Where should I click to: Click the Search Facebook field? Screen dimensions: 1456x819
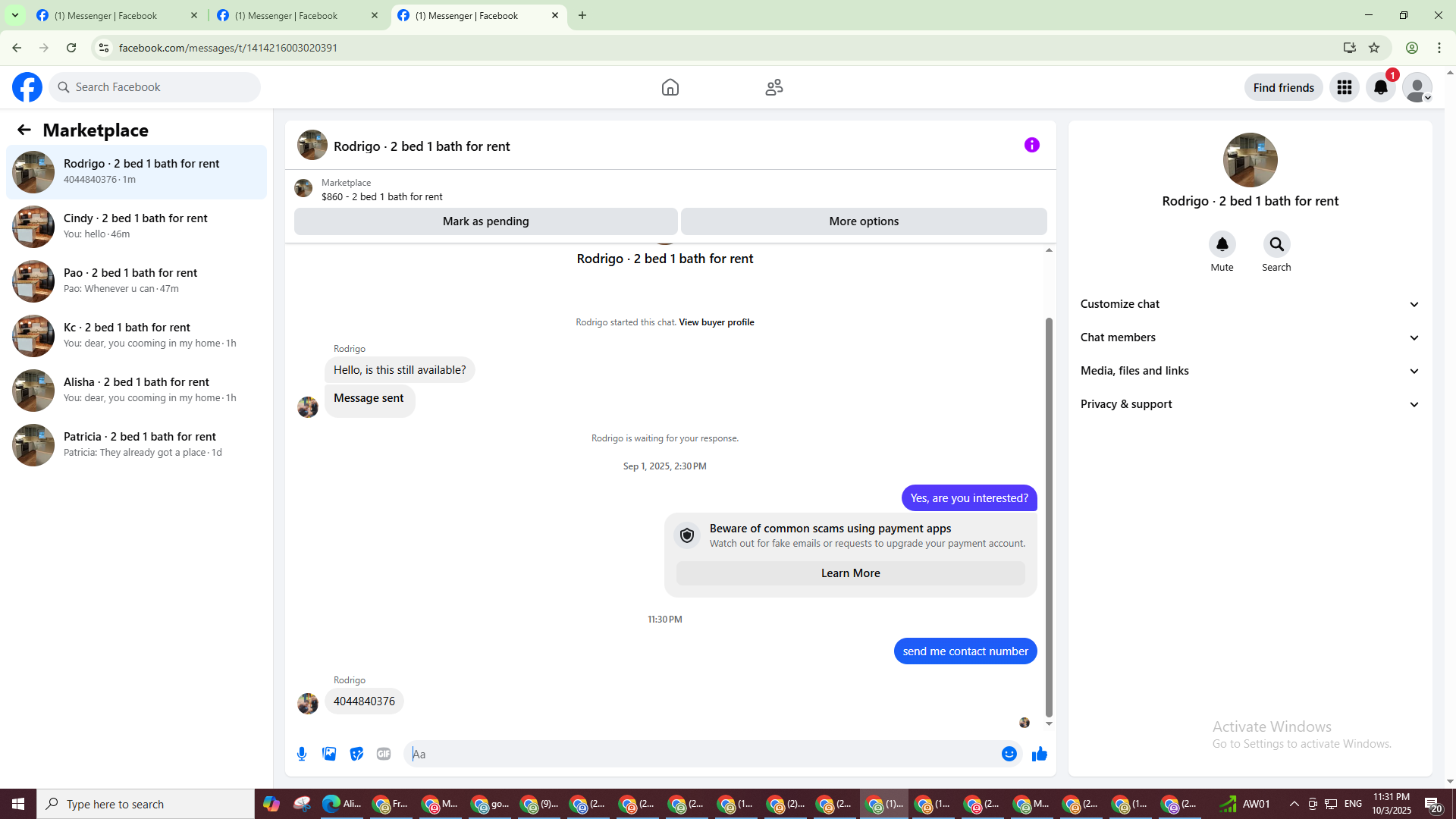pos(155,87)
